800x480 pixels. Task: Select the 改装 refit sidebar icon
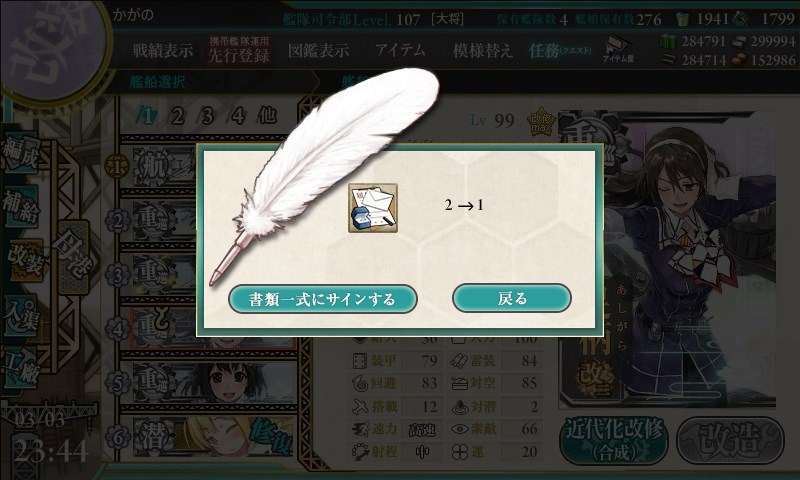click(x=23, y=260)
